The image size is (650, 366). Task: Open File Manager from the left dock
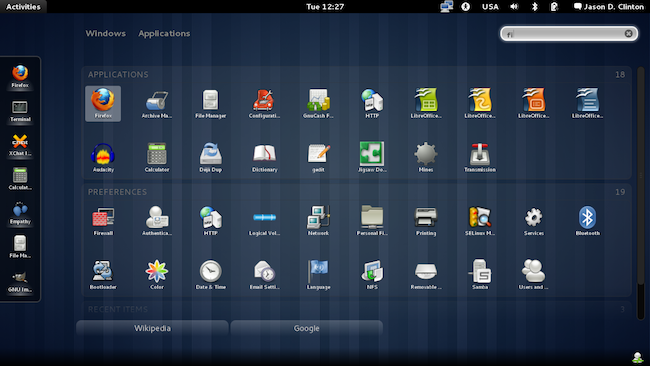pos(20,247)
